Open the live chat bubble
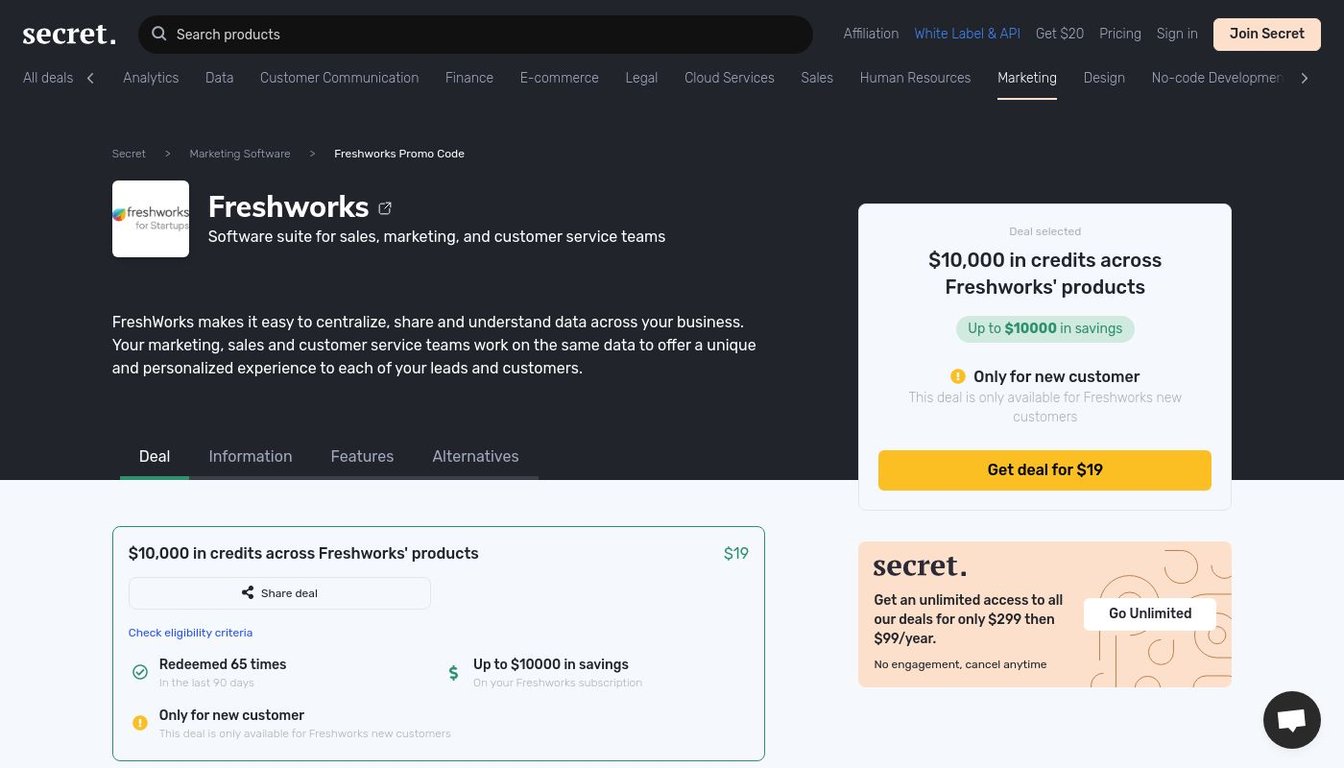 coord(1292,720)
